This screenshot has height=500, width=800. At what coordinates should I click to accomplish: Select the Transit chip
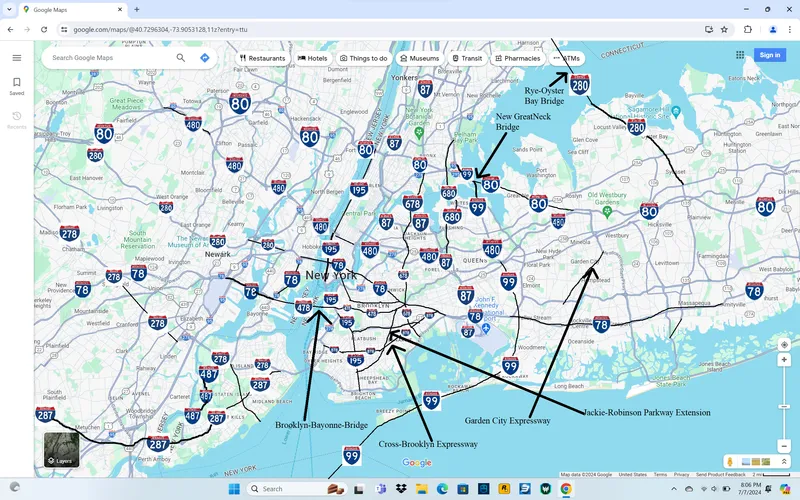coord(467,58)
